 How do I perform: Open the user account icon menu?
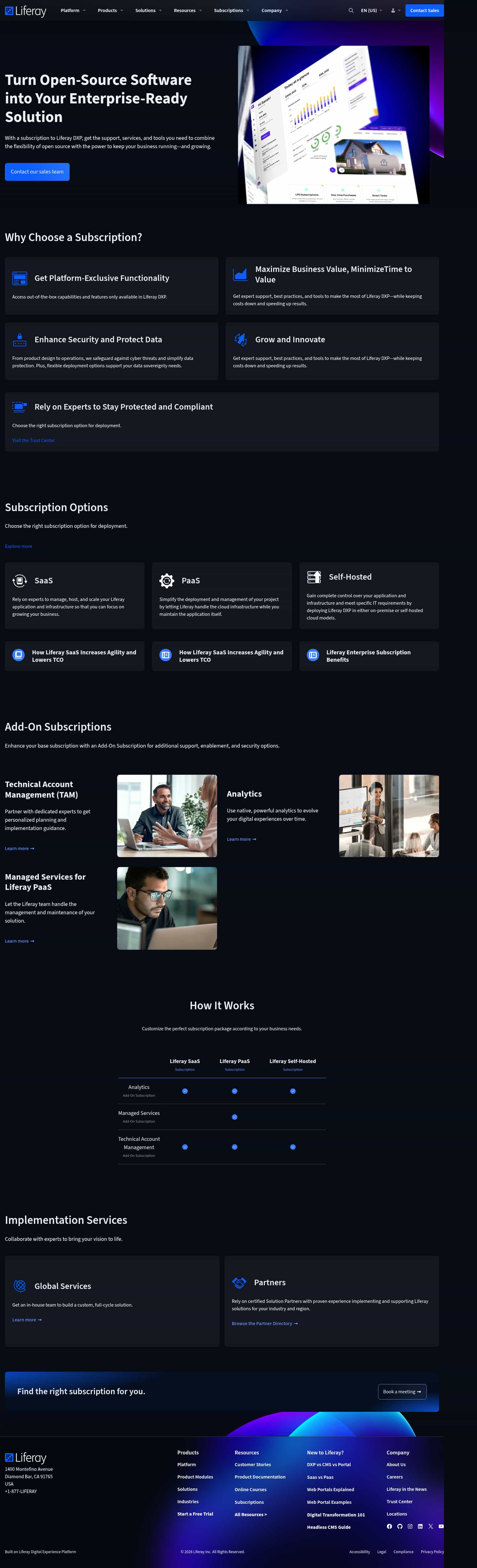point(395,10)
